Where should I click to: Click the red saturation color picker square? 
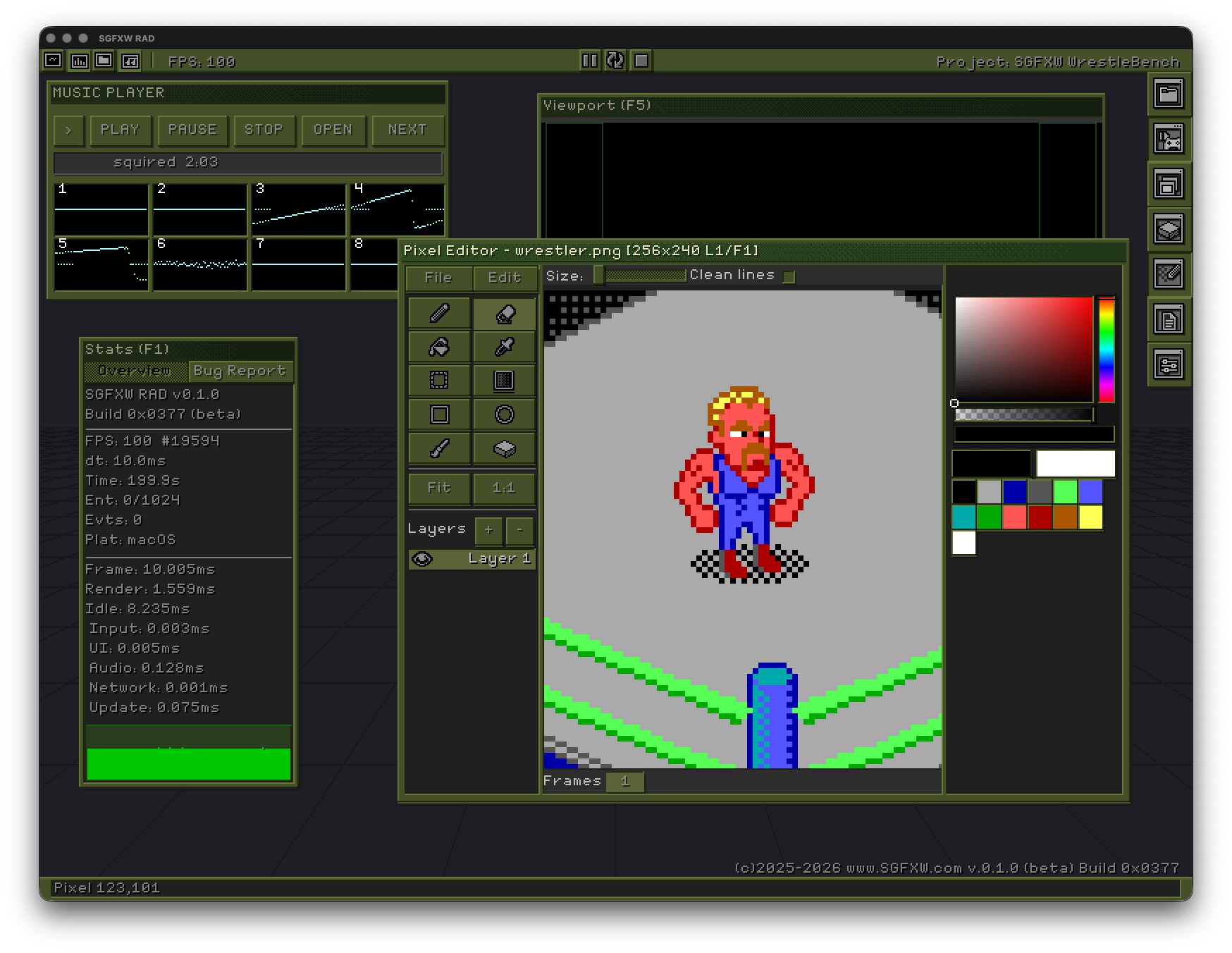[1023, 350]
